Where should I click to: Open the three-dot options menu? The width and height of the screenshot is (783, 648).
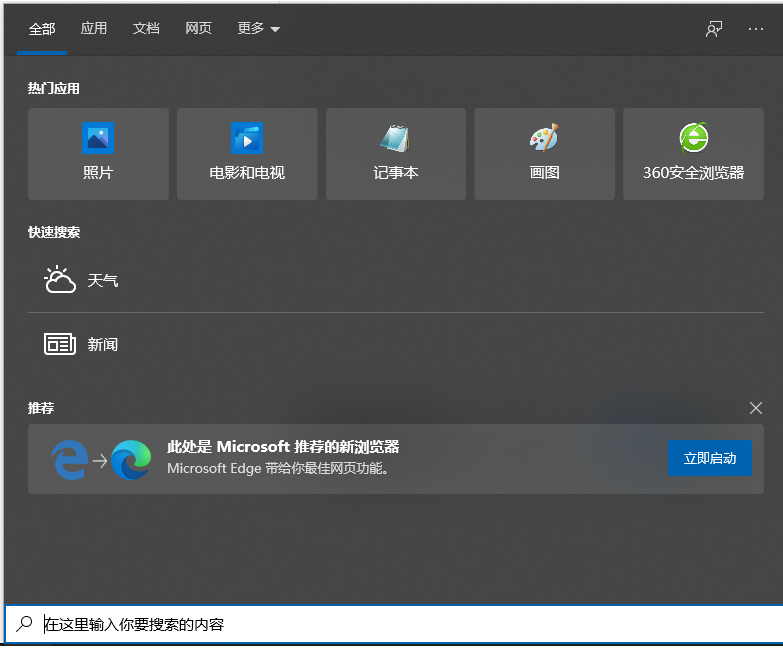(756, 29)
